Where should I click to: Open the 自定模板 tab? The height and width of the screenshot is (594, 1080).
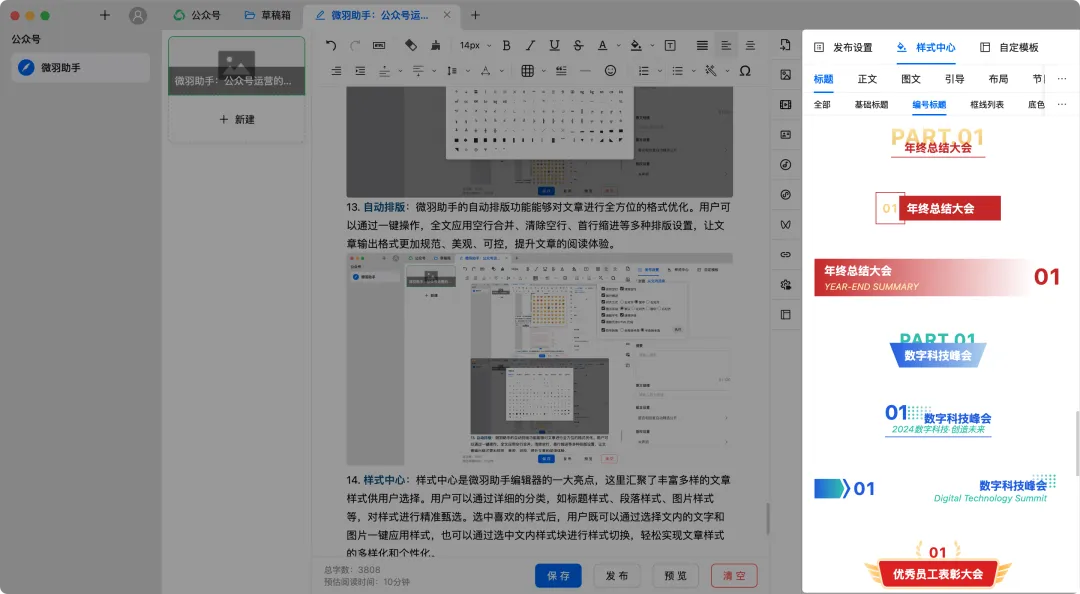(1009, 48)
